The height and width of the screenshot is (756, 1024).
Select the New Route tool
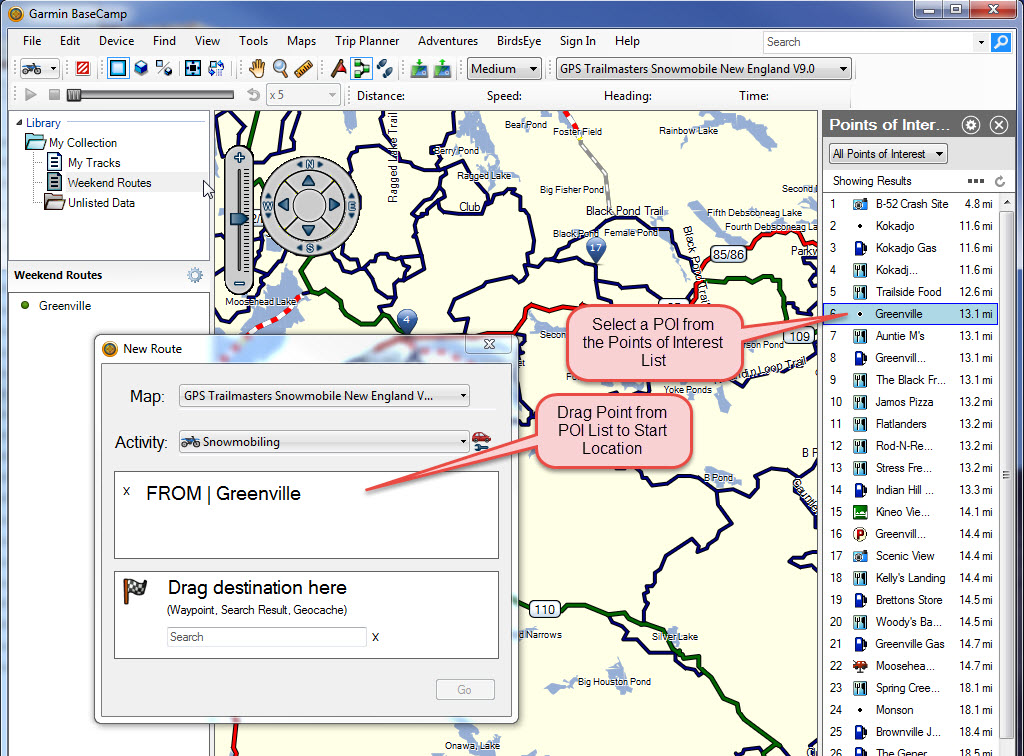click(361, 69)
